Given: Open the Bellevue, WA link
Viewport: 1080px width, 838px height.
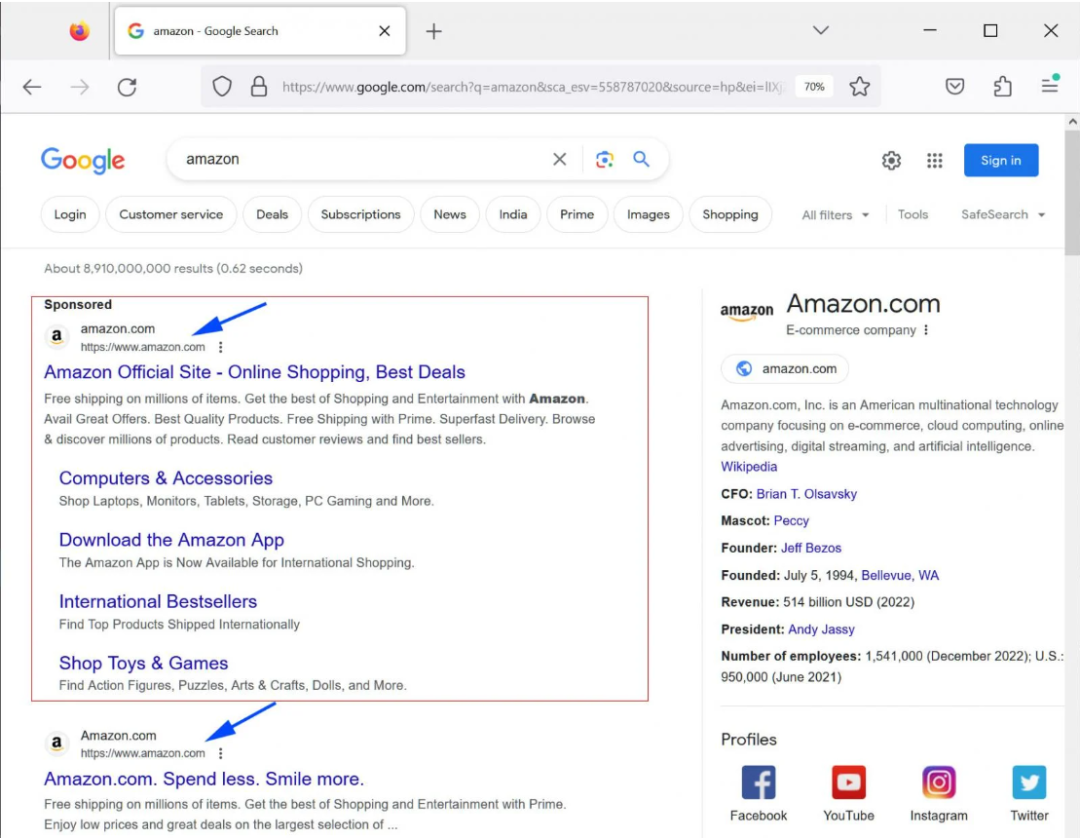Looking at the screenshot, I should point(900,575).
